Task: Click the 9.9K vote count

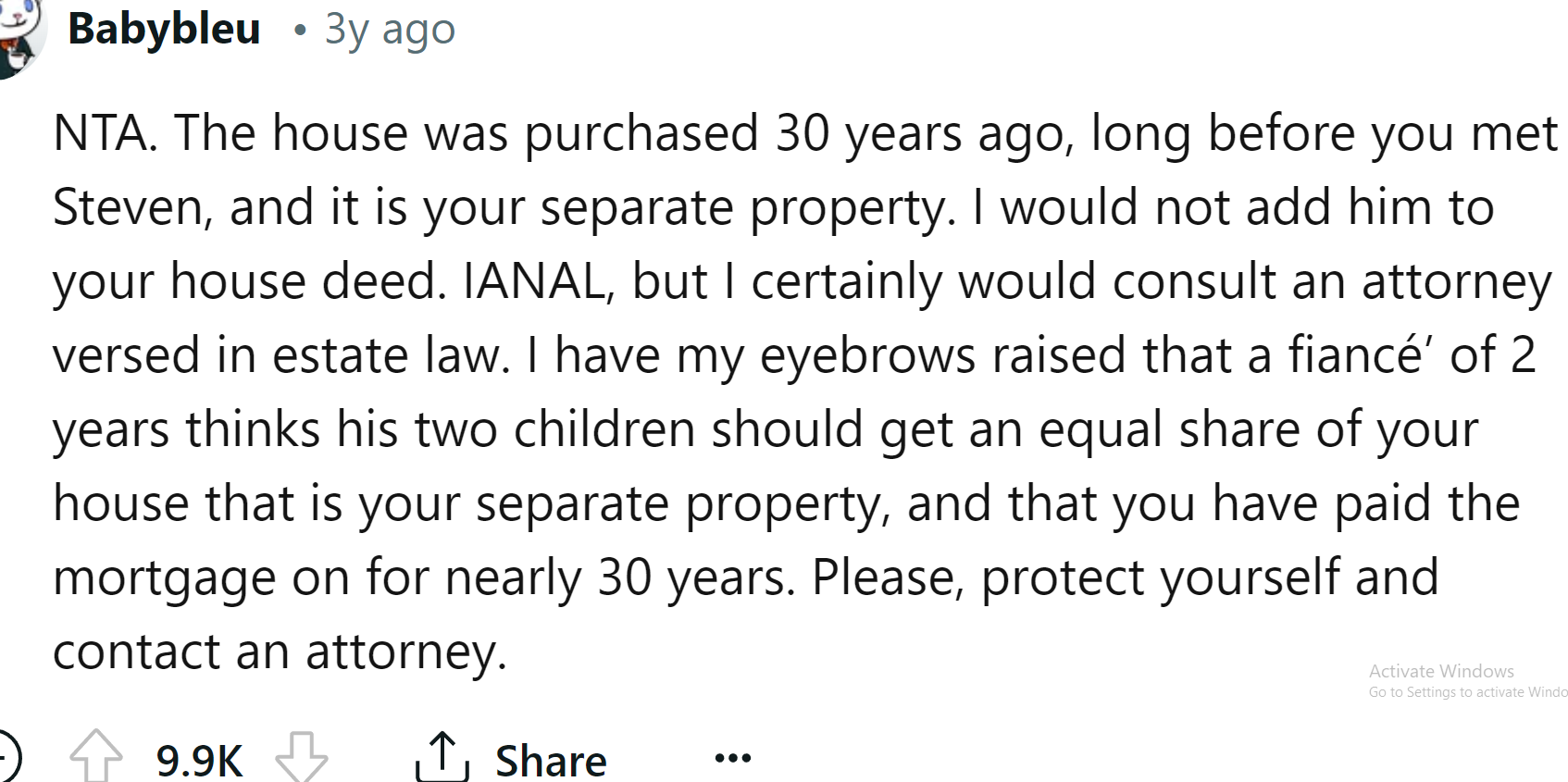Action: point(200,757)
